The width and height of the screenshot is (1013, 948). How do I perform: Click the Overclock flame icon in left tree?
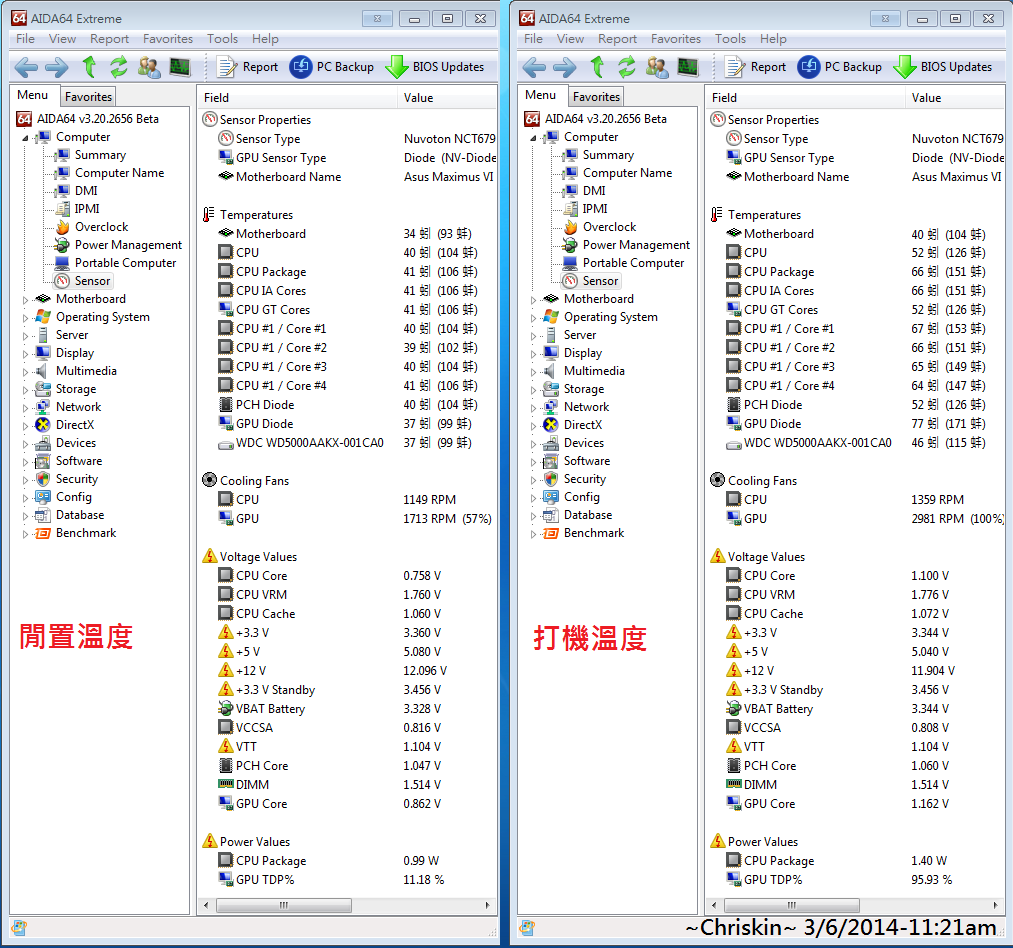click(x=63, y=227)
